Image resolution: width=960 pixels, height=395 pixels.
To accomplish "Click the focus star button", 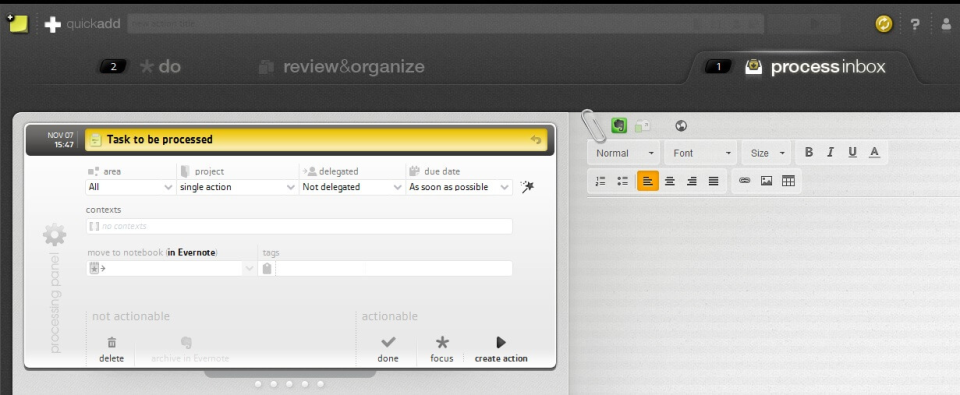I will (441, 350).
